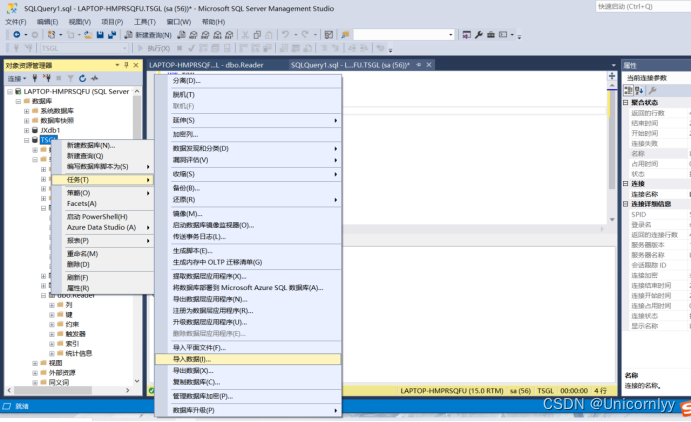The image size is (691, 422).
Task: Choose 属性(R) in the context menu
Action: point(103,288)
